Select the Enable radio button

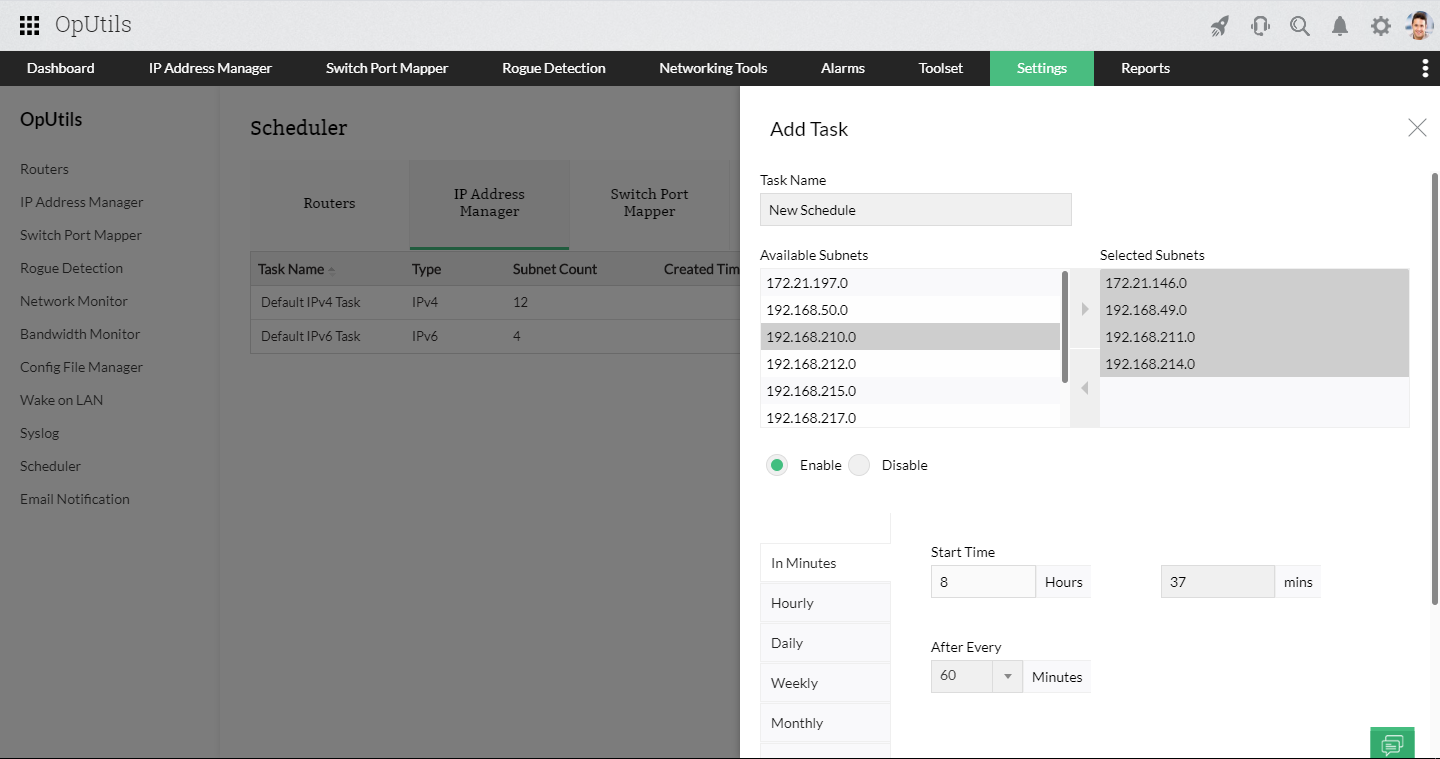pyautogui.click(x=777, y=465)
